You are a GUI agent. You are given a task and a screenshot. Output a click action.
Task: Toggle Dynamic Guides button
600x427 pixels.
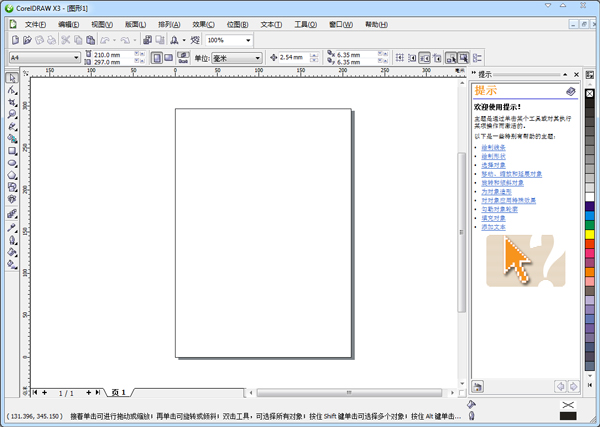[x=437, y=58]
